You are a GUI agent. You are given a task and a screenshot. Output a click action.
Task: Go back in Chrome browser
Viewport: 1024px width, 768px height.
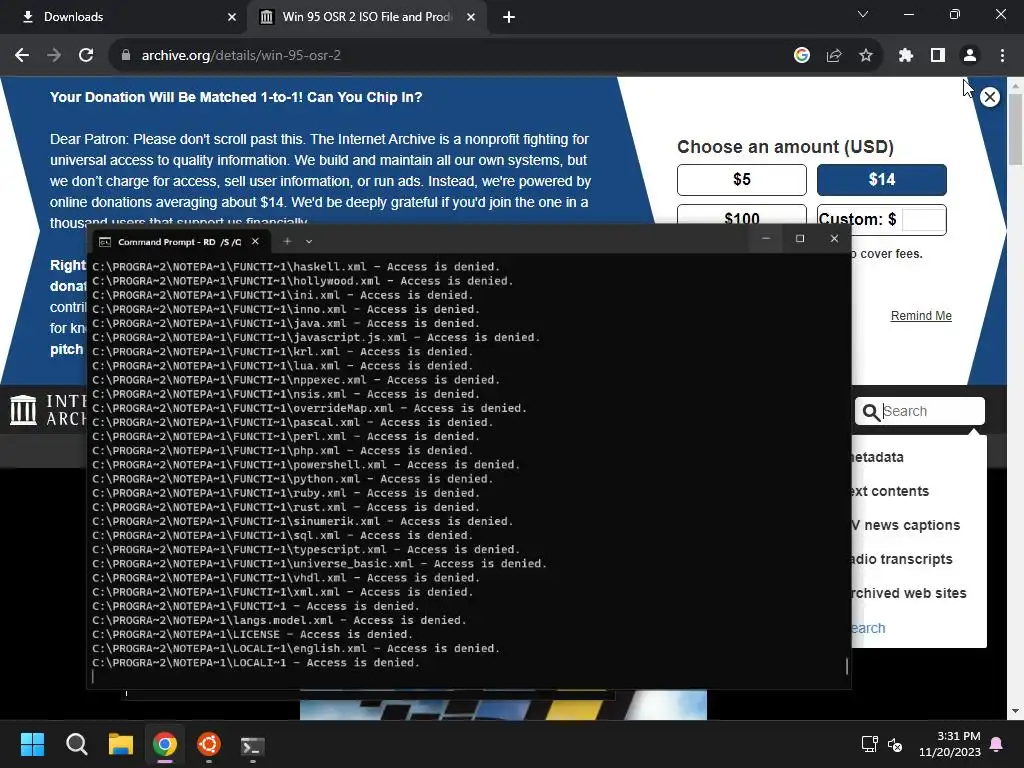point(22,56)
